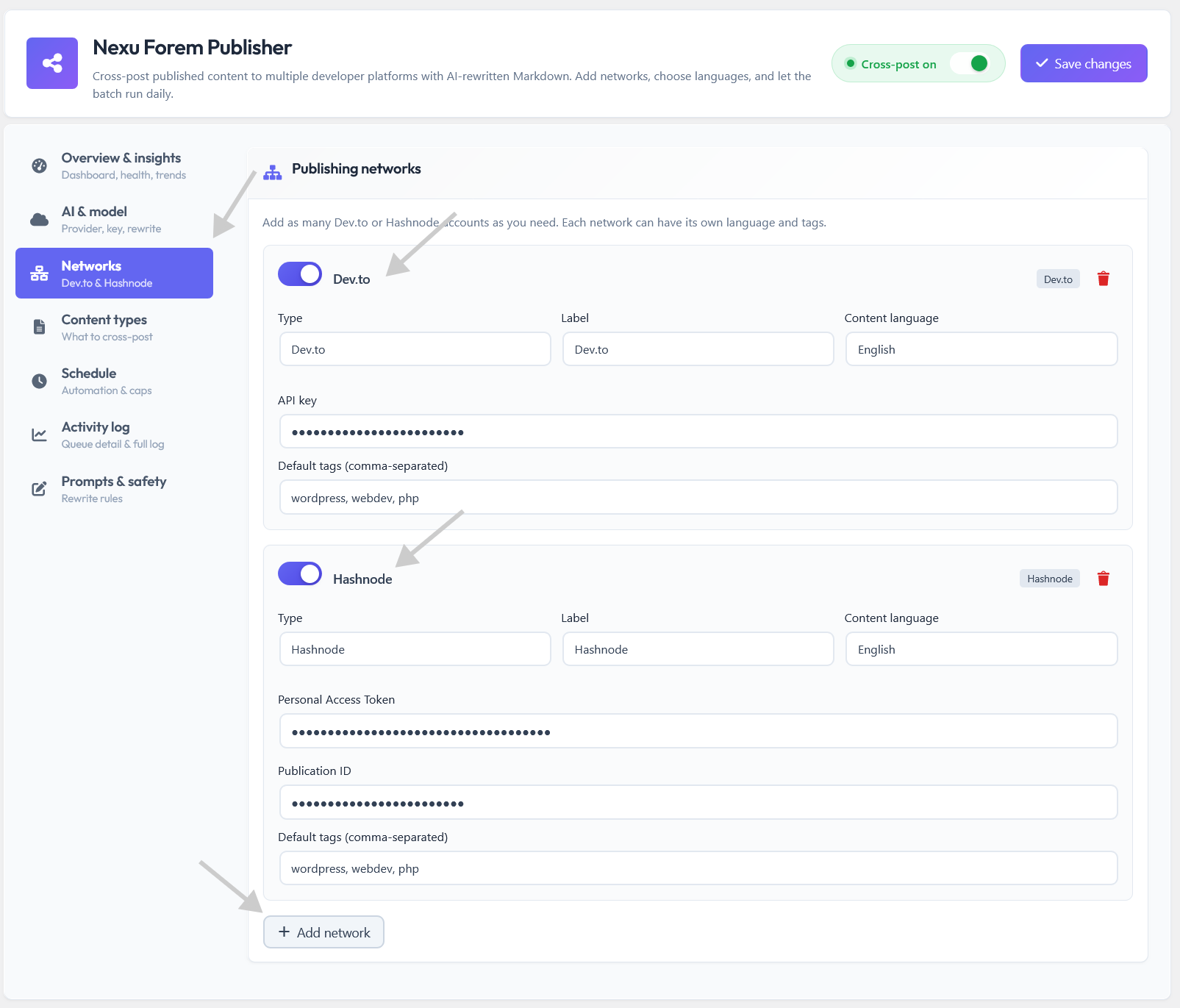Open the Prompts & safety section
Image resolution: width=1180 pixels, height=1008 pixels.
(114, 488)
